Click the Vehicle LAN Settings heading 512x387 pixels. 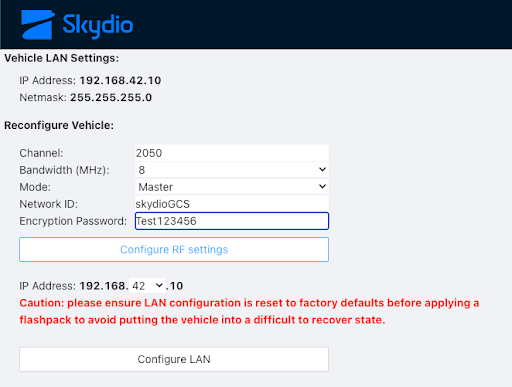[61, 58]
